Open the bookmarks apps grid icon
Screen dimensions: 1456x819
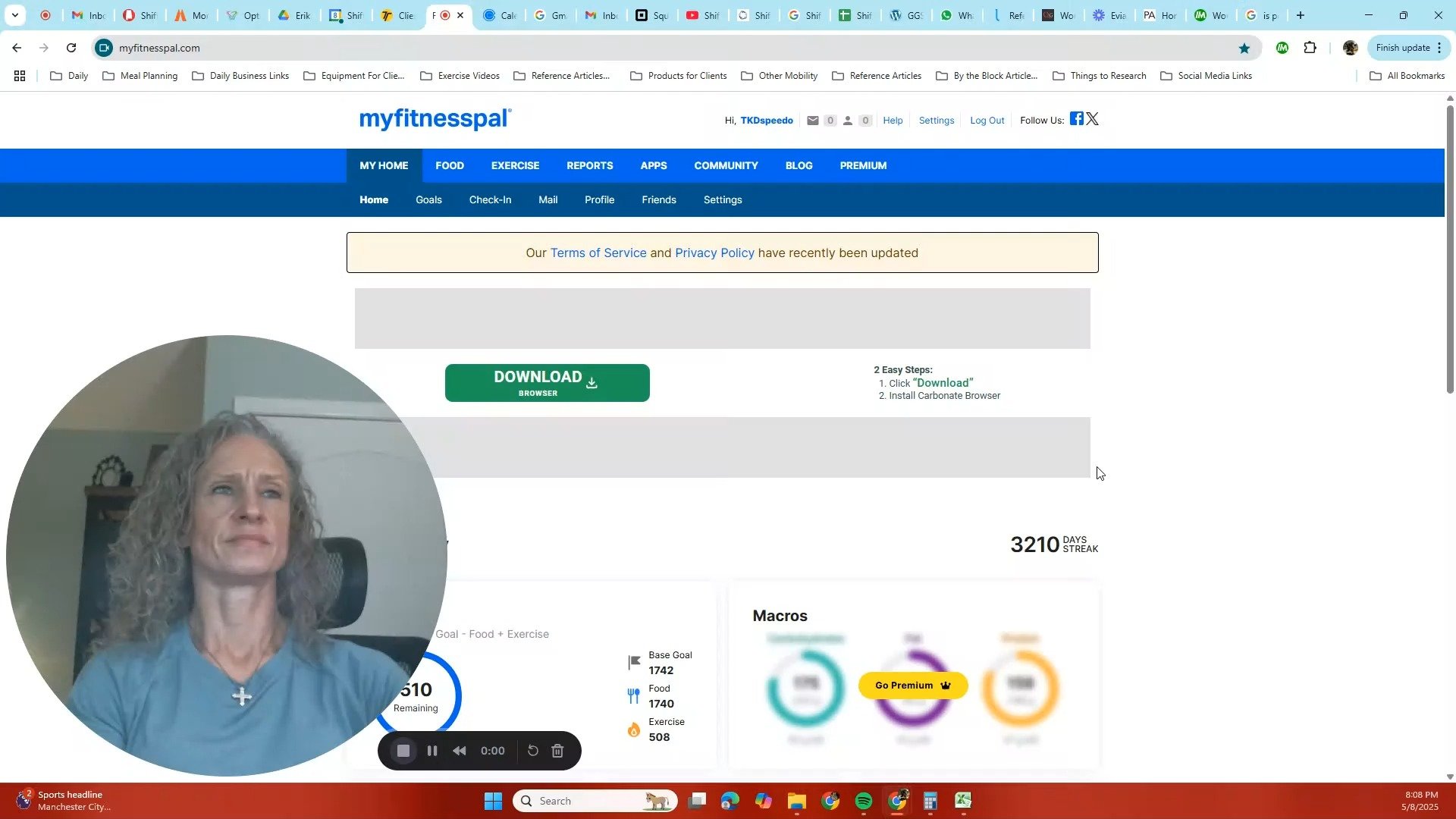click(20, 76)
